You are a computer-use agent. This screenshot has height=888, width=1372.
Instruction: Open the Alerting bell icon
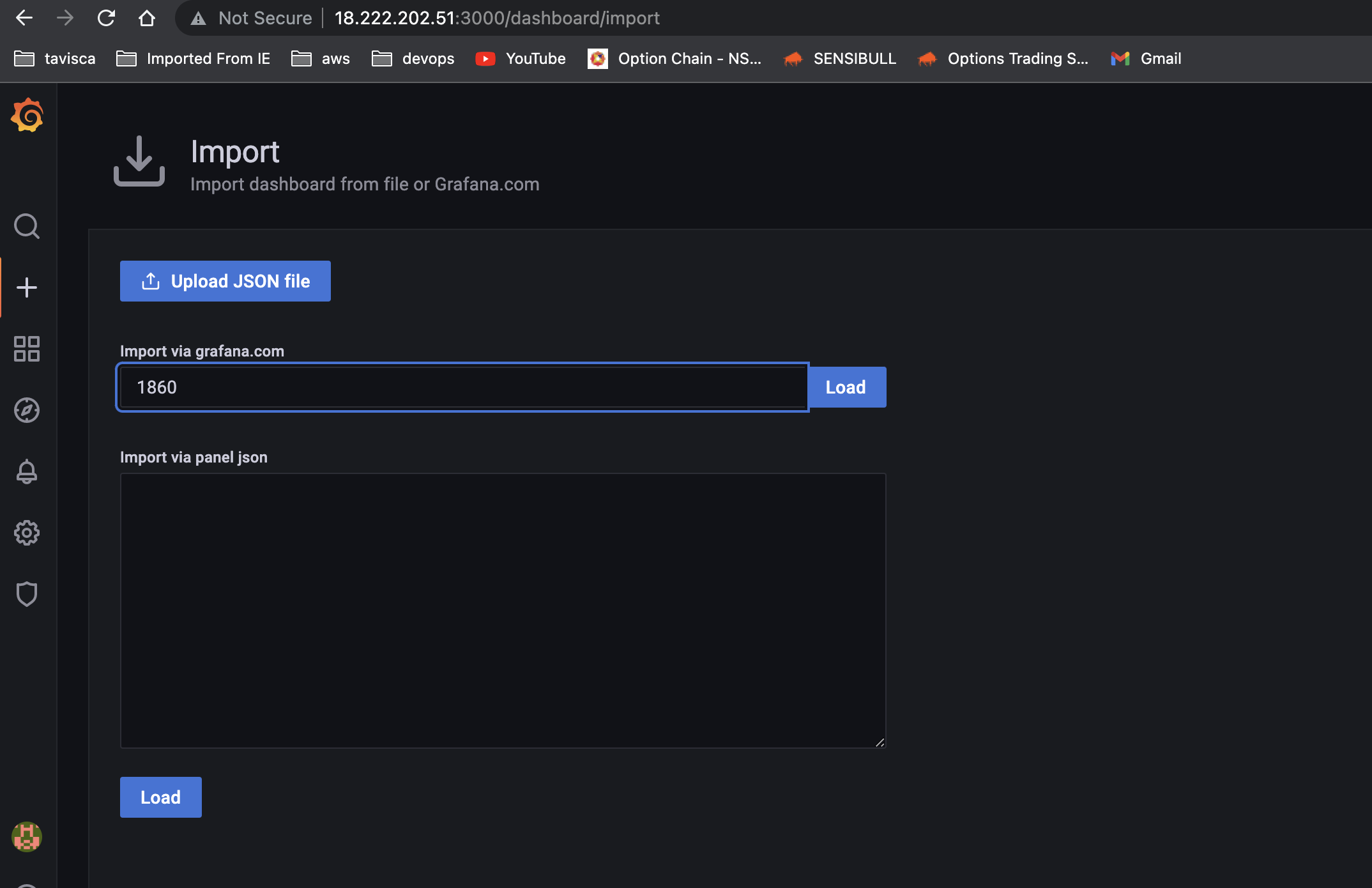27,472
